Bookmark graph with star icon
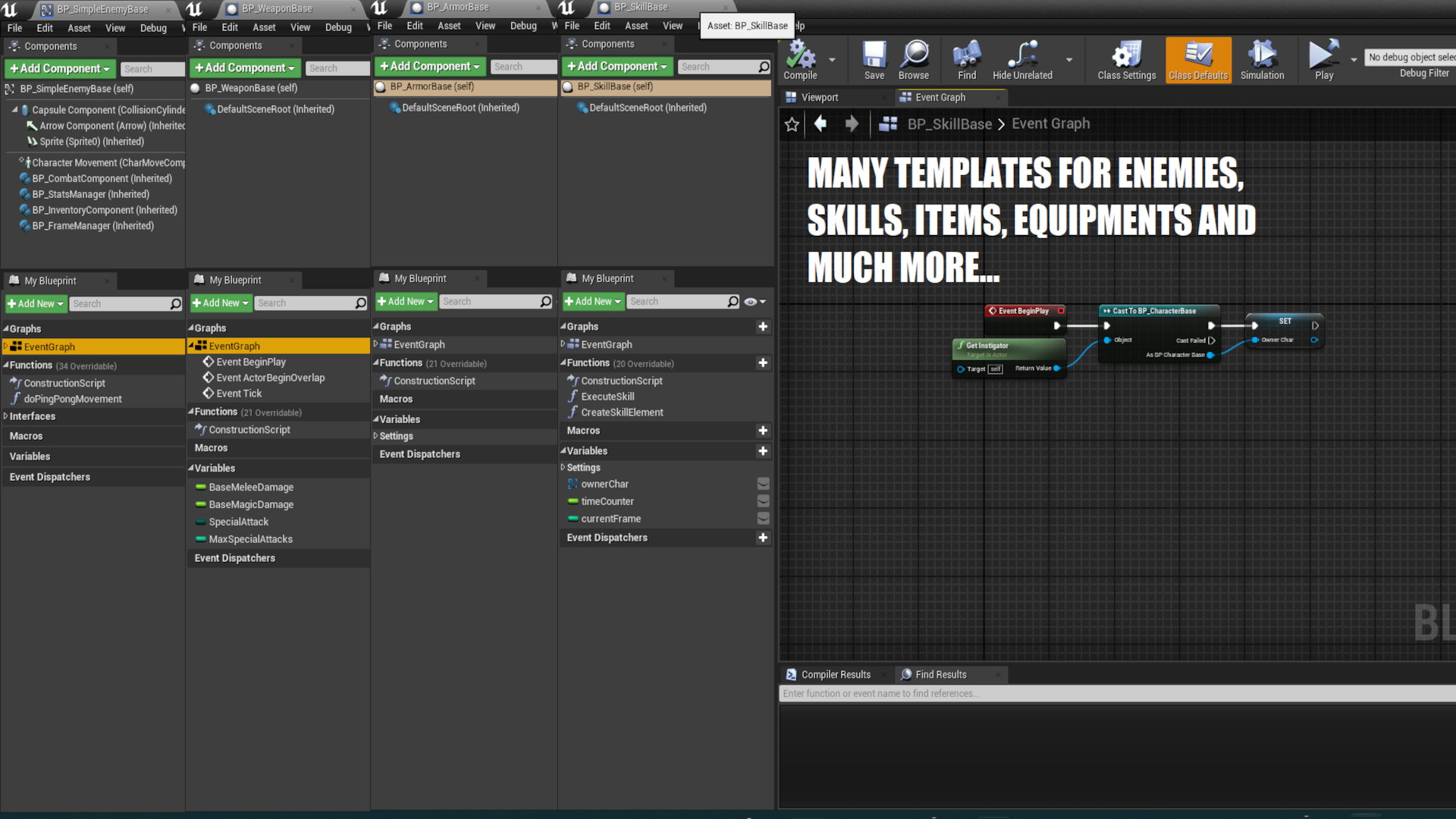 point(792,124)
